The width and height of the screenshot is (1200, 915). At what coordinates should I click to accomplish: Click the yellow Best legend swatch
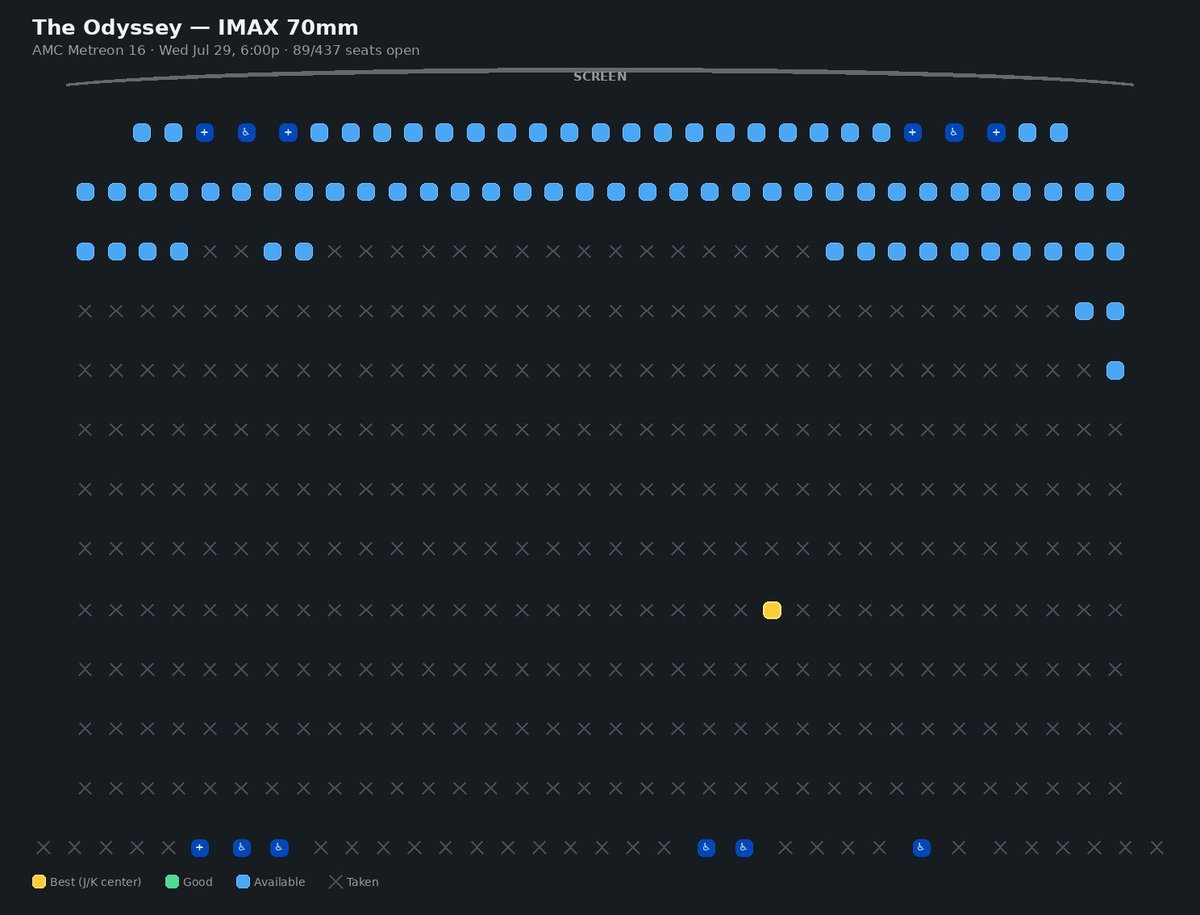pyautogui.click(x=39, y=882)
